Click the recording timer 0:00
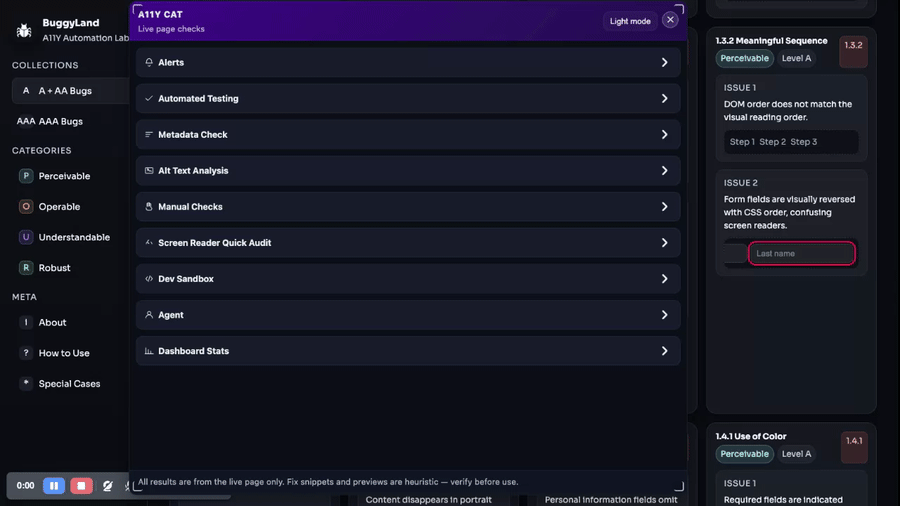 pos(25,485)
